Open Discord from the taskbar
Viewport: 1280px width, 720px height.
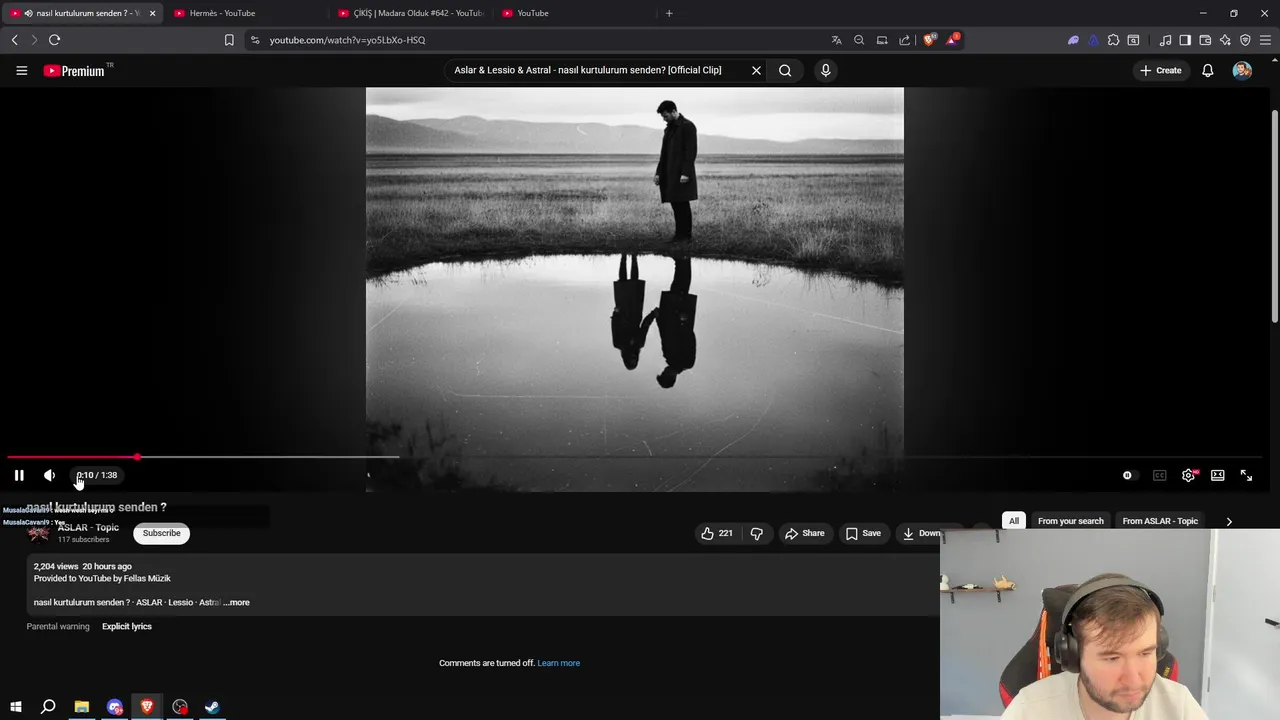click(x=115, y=707)
